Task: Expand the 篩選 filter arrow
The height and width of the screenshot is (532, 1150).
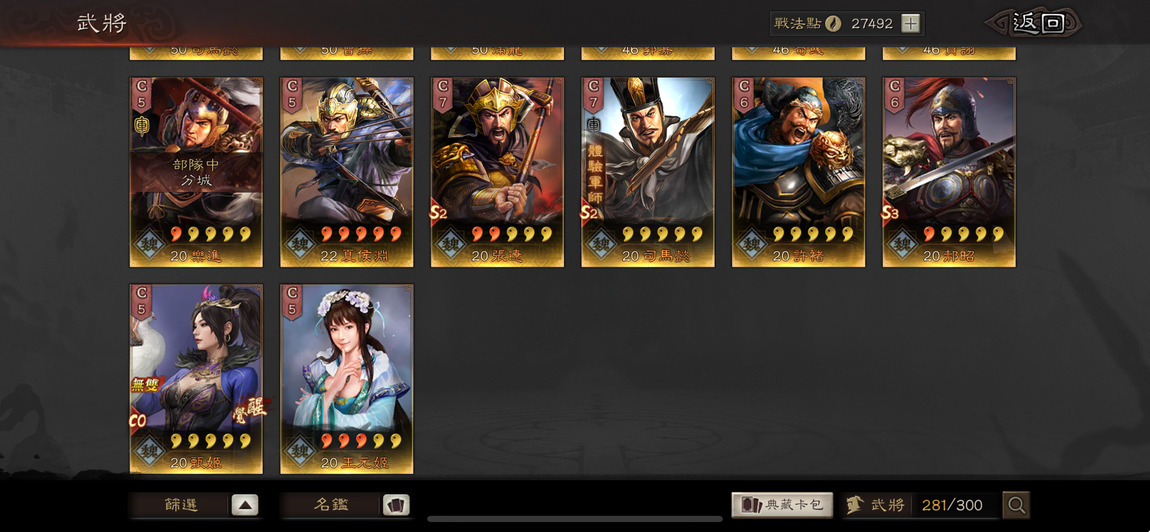Action: coord(245,505)
